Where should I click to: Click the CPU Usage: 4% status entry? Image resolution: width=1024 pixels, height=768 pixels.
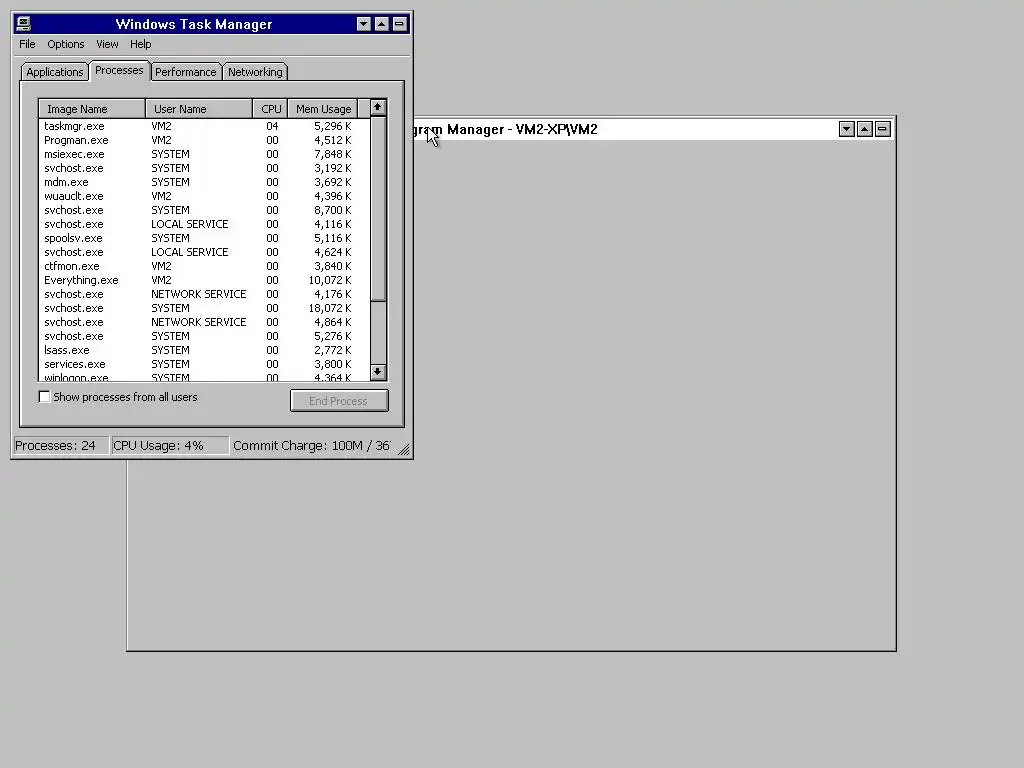170,445
